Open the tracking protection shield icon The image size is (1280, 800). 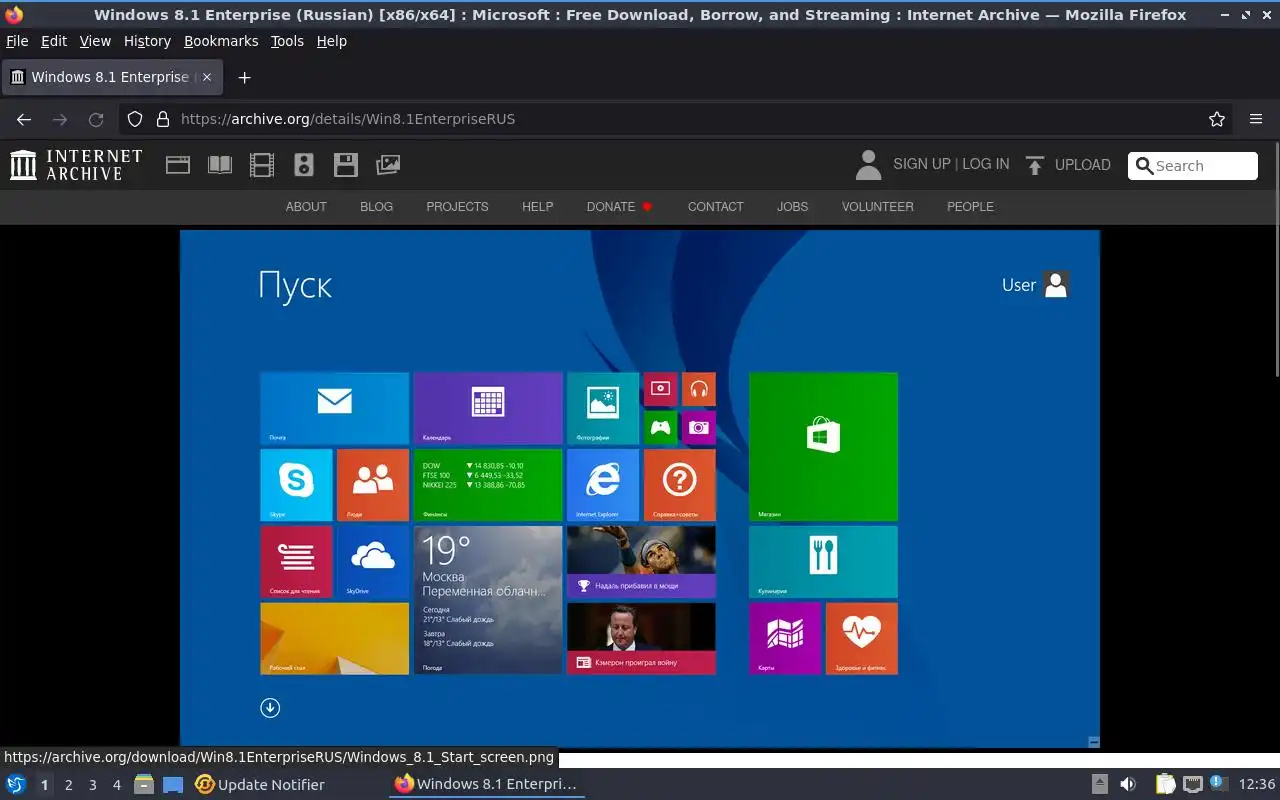click(x=135, y=119)
